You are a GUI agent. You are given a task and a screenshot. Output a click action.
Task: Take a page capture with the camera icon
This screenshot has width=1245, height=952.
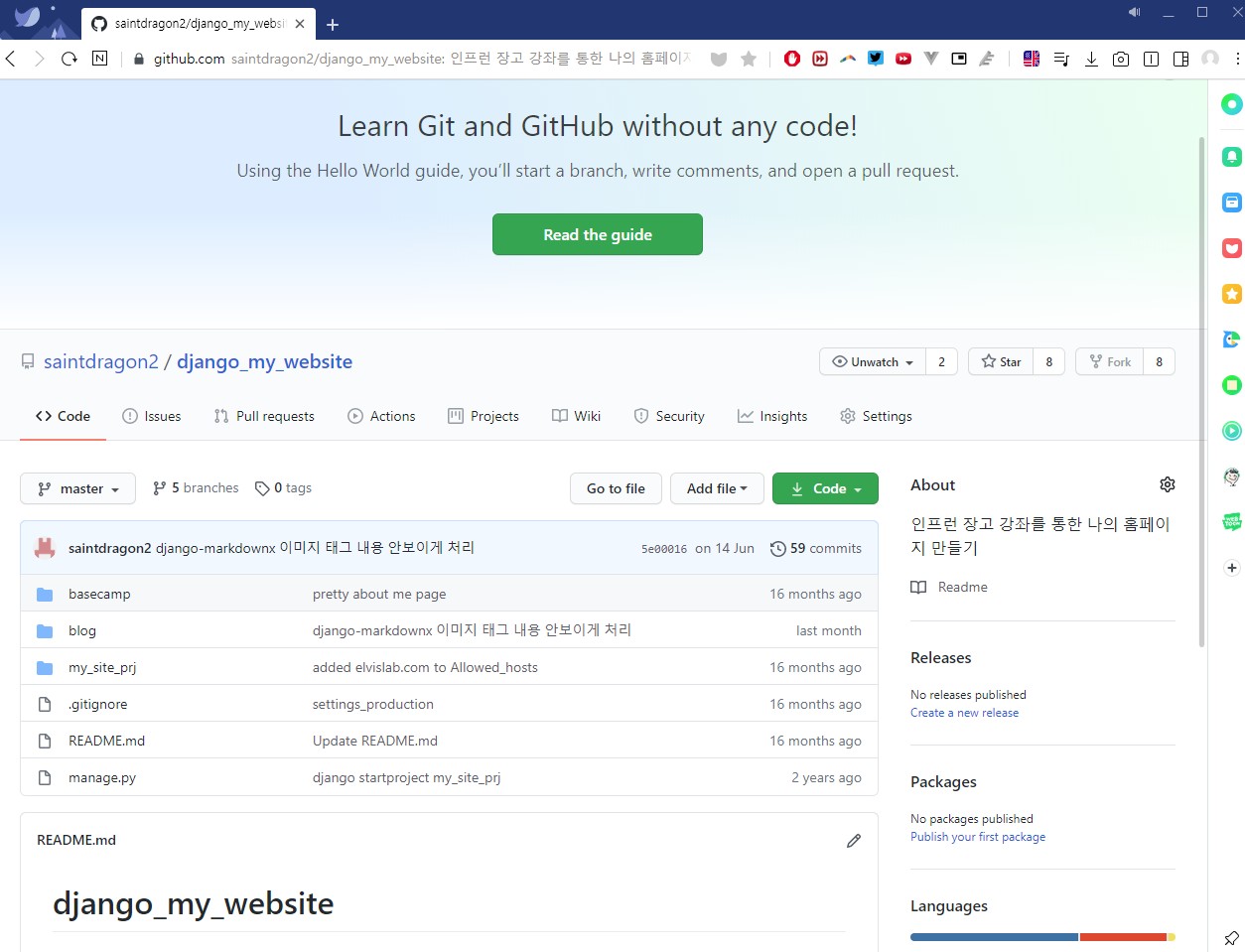pyautogui.click(x=1121, y=59)
